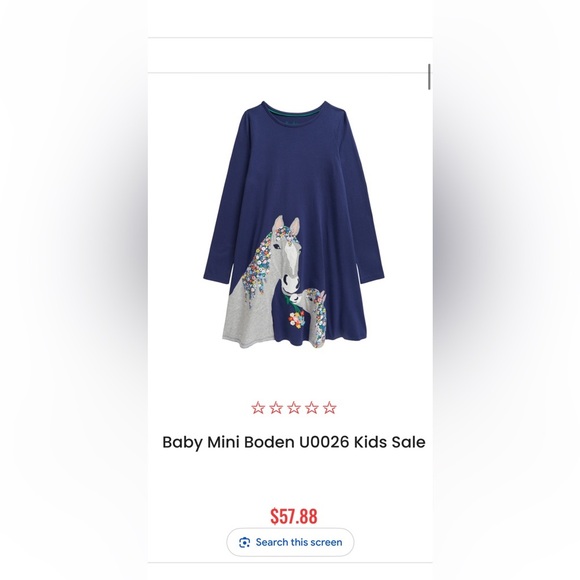Tap the lens icon beside Search this screen
This screenshot has height=580, width=580.
click(x=245, y=543)
